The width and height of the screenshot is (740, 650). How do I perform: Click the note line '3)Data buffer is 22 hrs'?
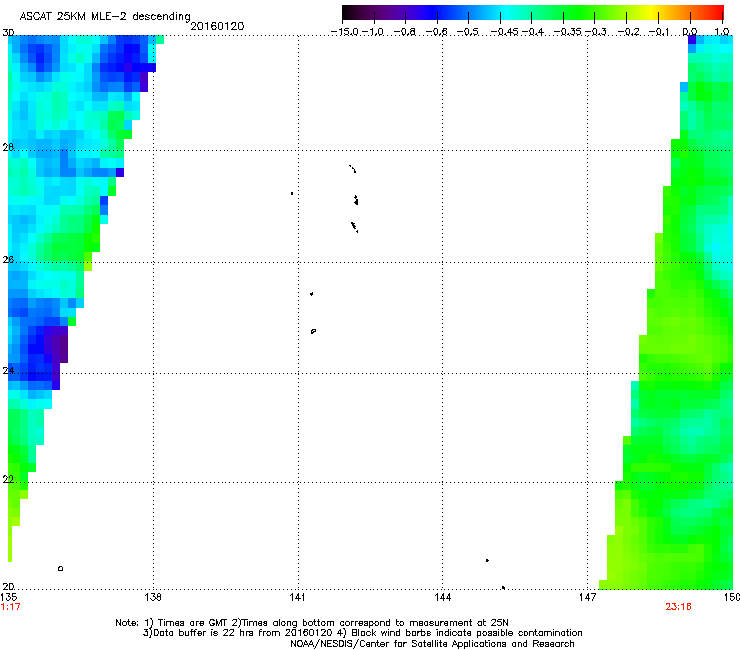(x=362, y=633)
